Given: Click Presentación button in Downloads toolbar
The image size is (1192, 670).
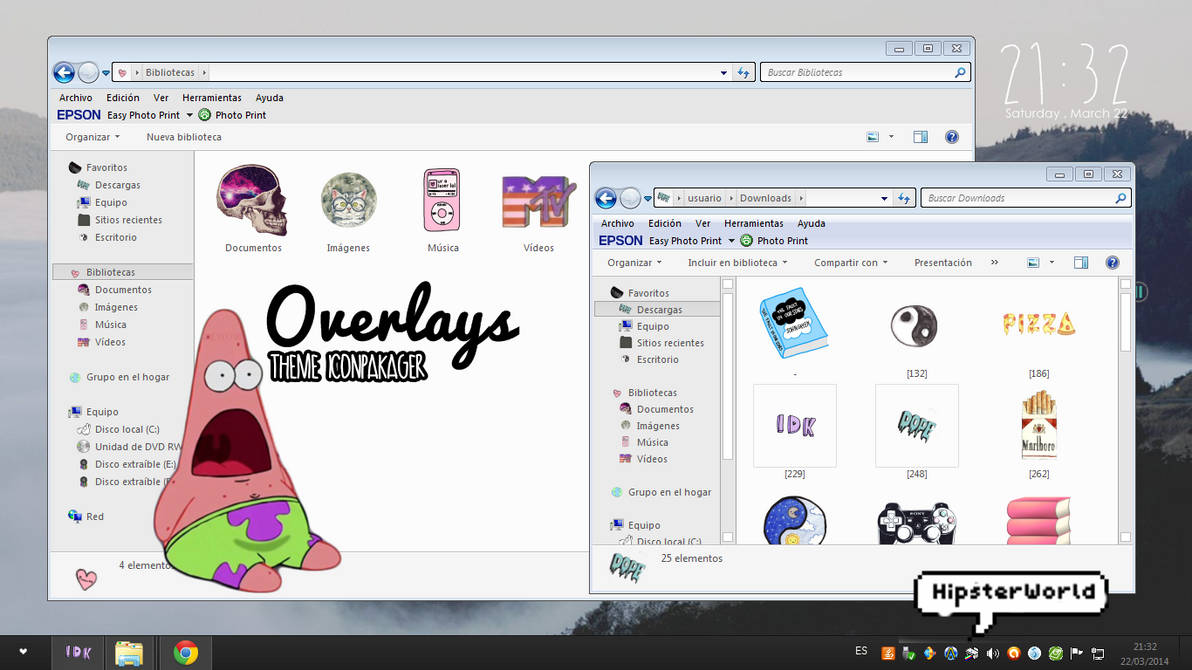Looking at the screenshot, I should tap(943, 262).
